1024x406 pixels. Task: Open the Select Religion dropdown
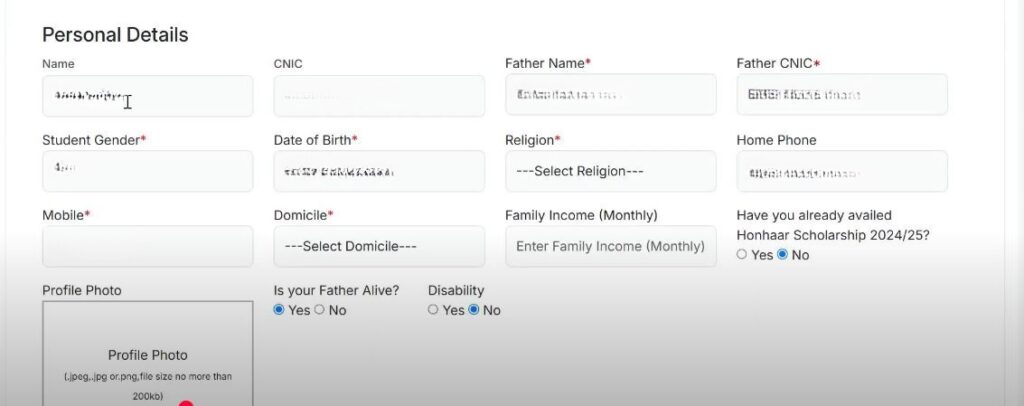coord(610,171)
